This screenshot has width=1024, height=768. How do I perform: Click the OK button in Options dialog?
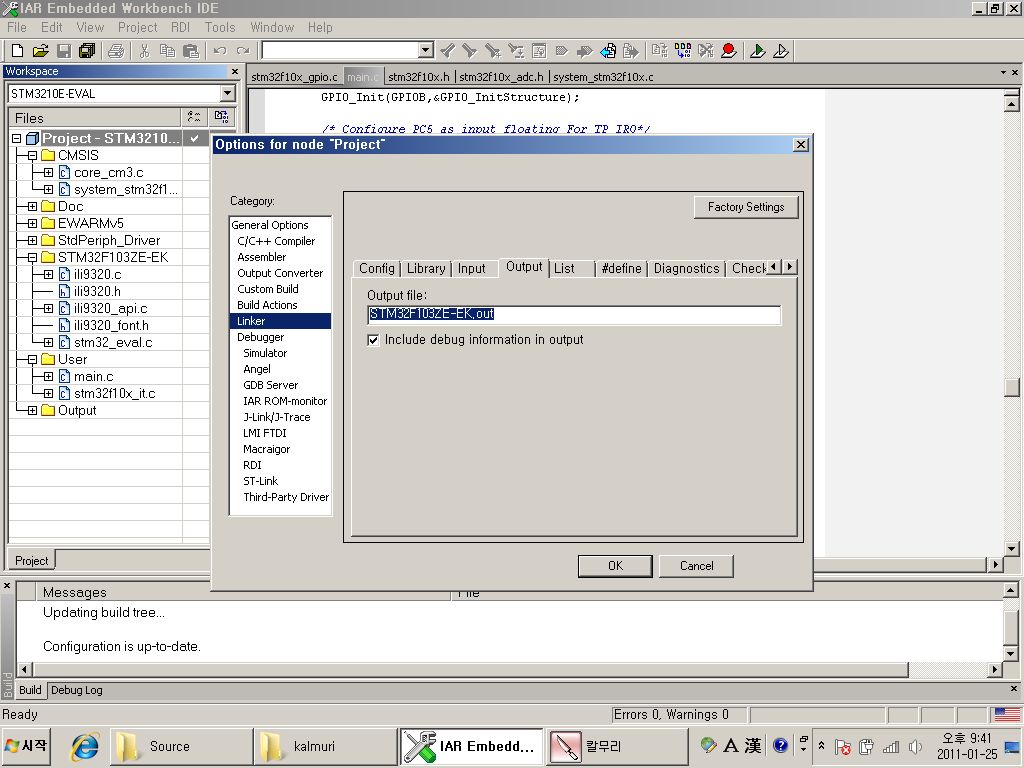615,566
